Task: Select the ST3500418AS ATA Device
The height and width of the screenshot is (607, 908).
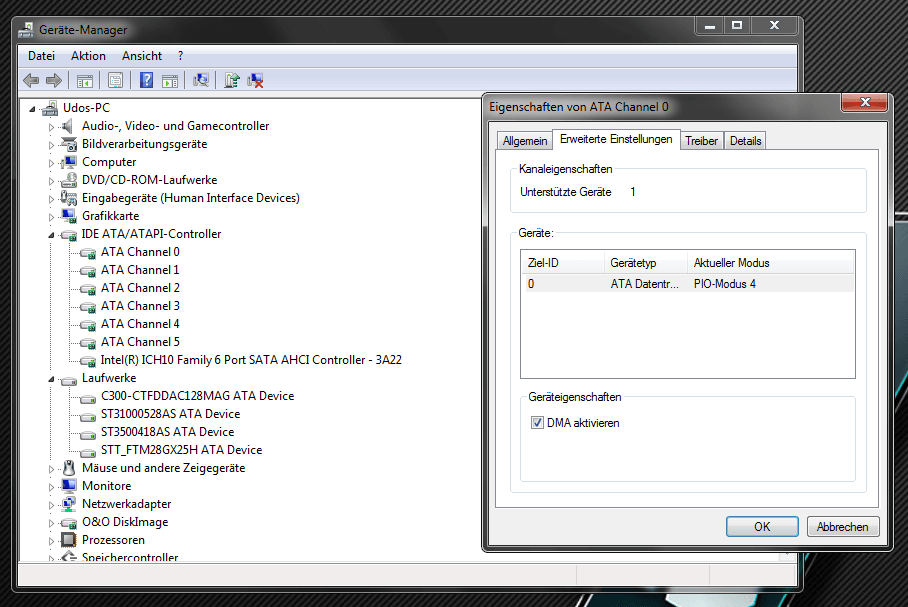Action: (167, 432)
